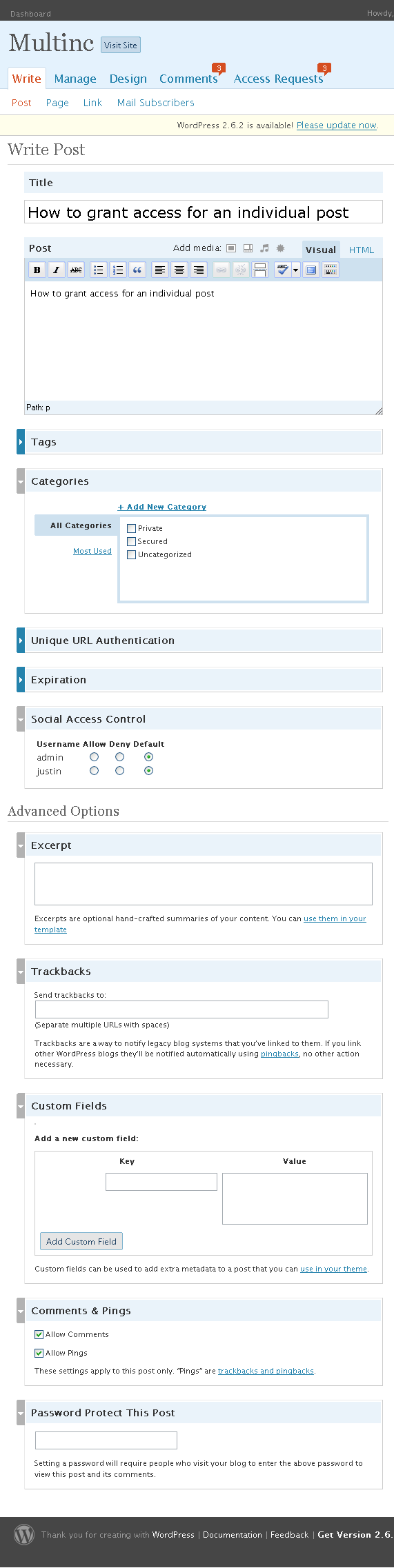Screen dimensions: 394x1568
Task: Select Allow radio button for admin
Action: 95,757
